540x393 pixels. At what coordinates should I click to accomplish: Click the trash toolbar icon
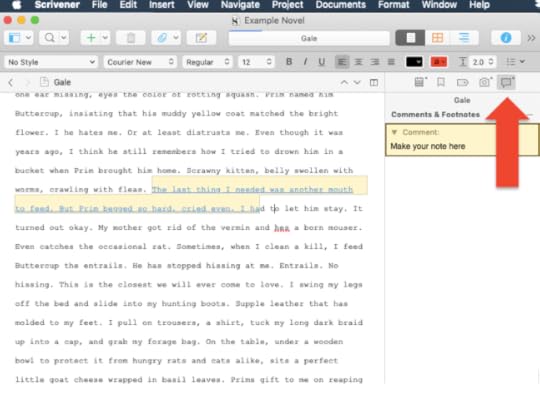pyautogui.click(x=131, y=38)
